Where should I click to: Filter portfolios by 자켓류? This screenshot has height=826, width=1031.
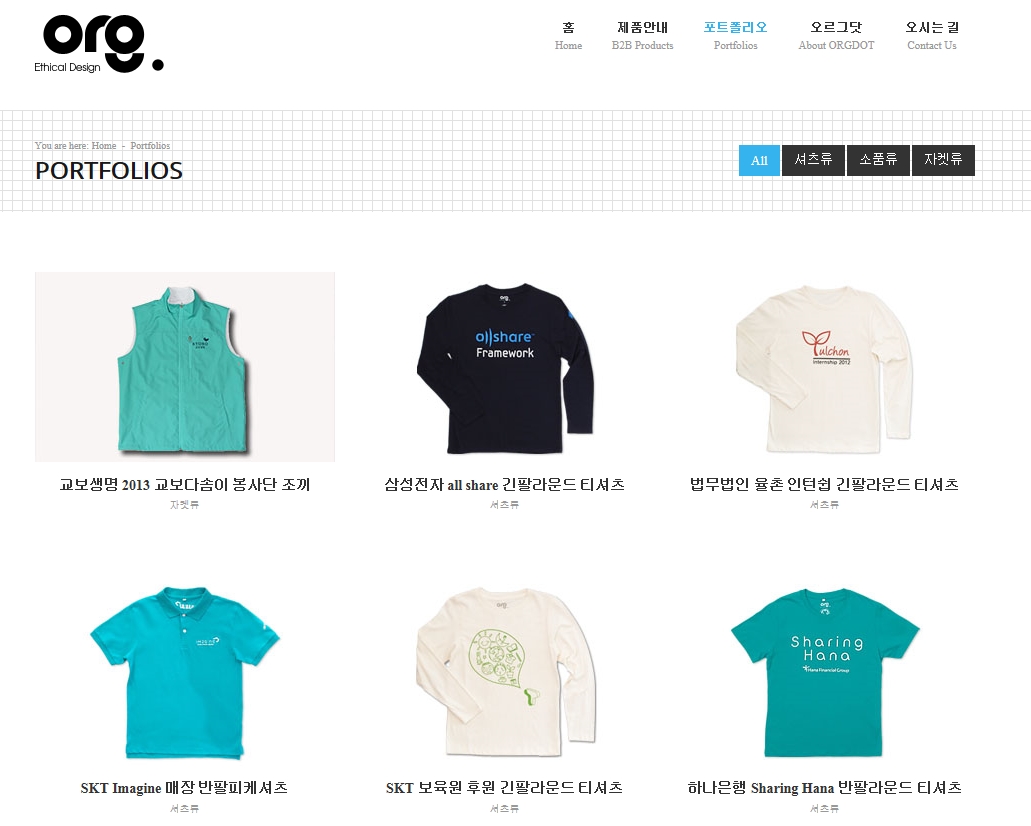[x=944, y=160]
